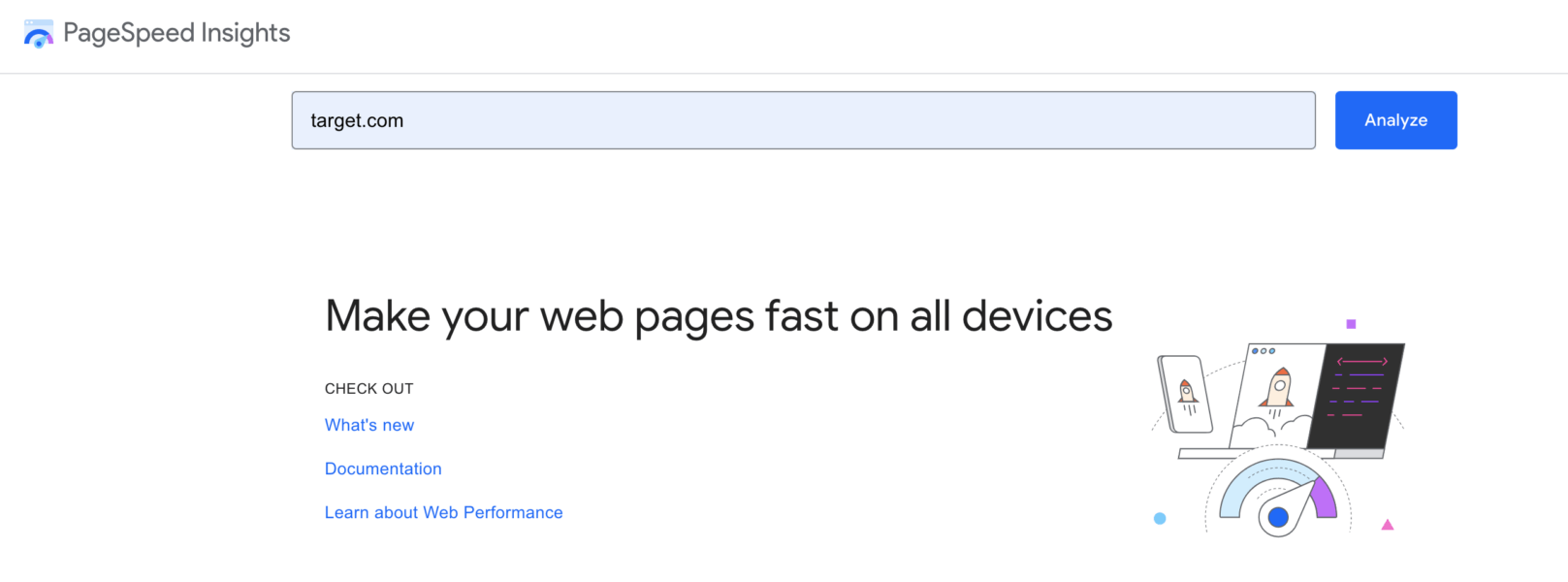
Task: Click the phone illustration with rocket
Action: click(1185, 394)
